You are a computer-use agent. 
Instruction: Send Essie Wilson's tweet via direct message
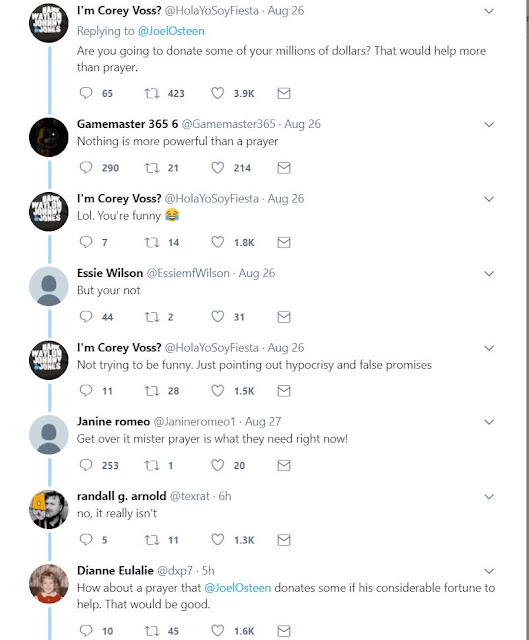point(284,317)
